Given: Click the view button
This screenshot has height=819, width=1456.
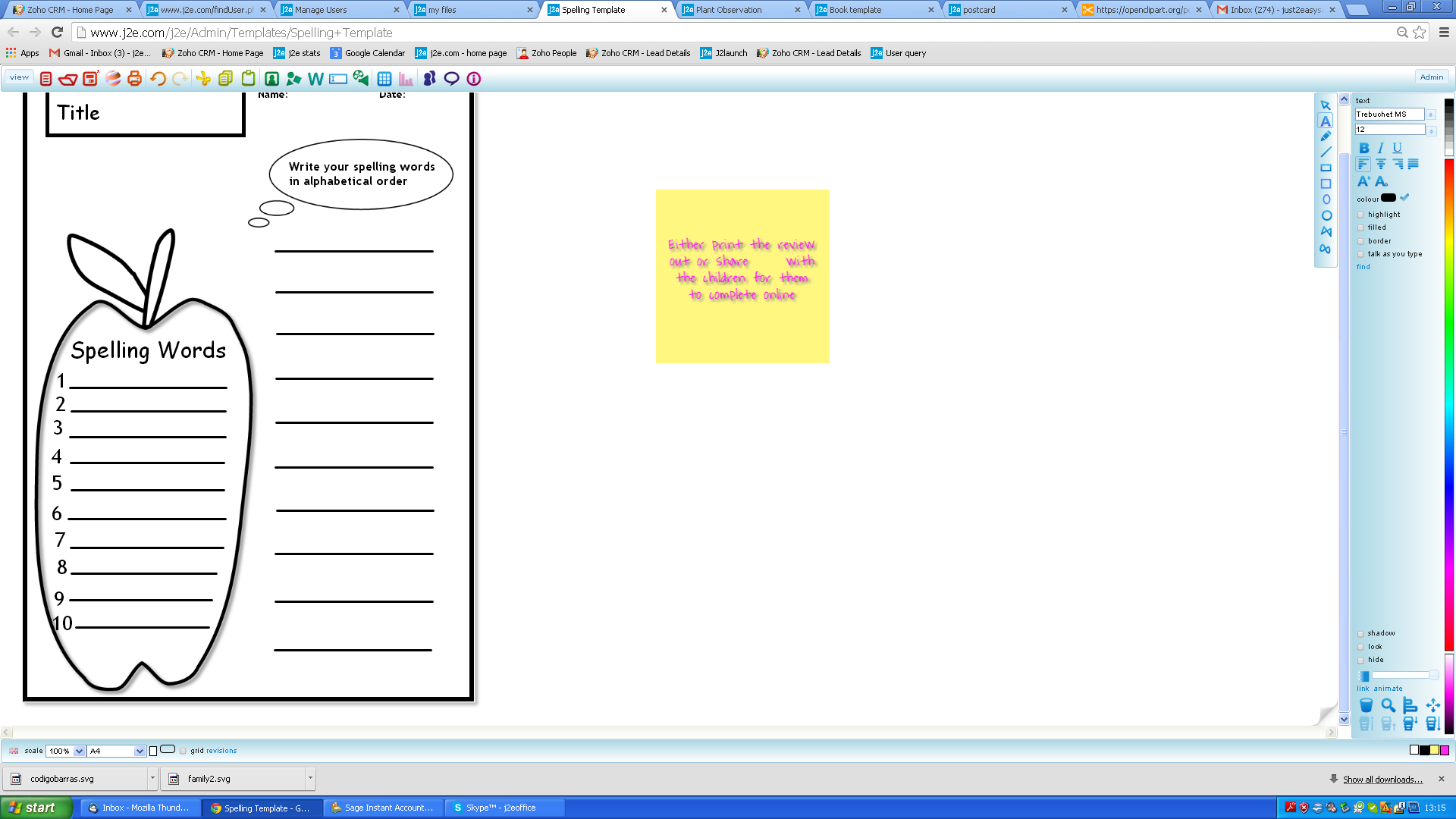Looking at the screenshot, I should 19,77.
